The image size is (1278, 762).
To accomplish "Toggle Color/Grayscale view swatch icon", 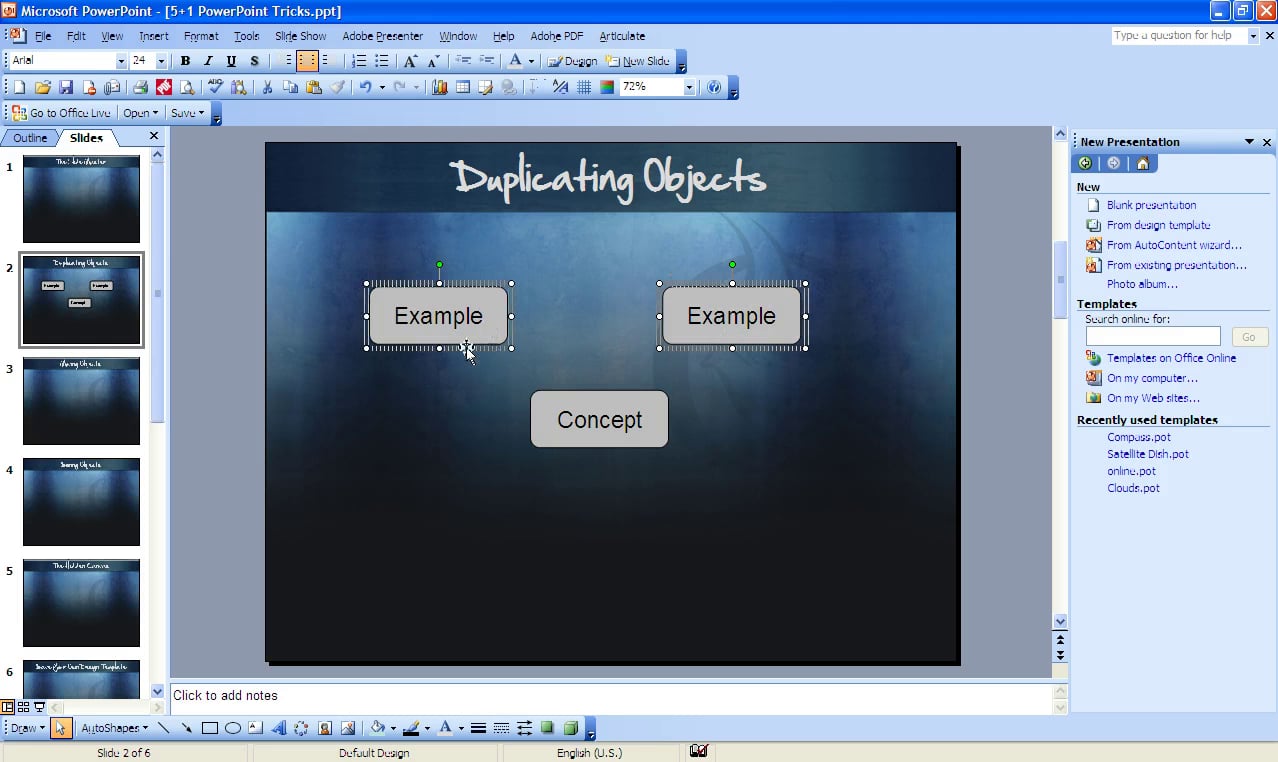I will pyautogui.click(x=607, y=88).
